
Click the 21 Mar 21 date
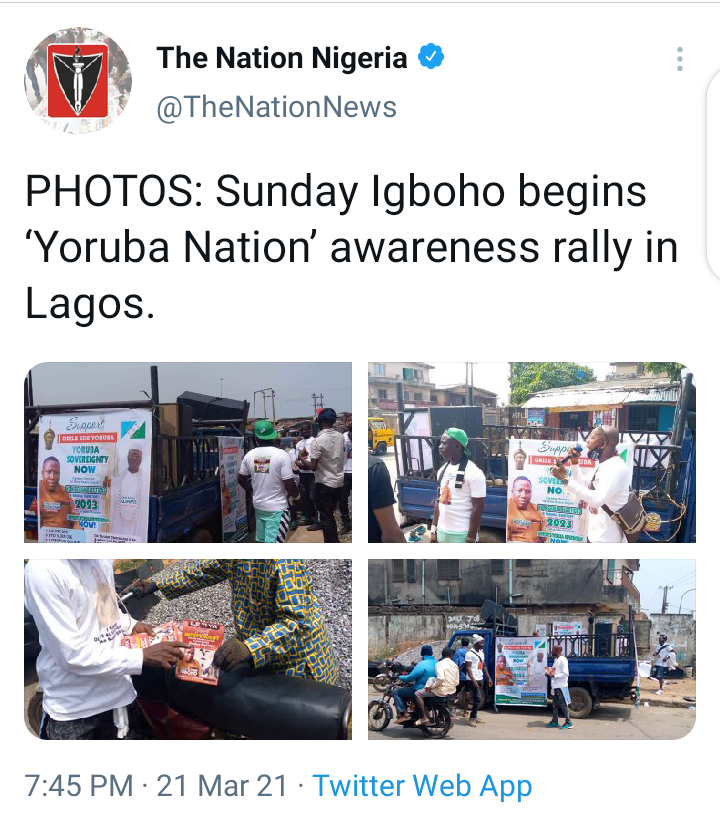222,786
